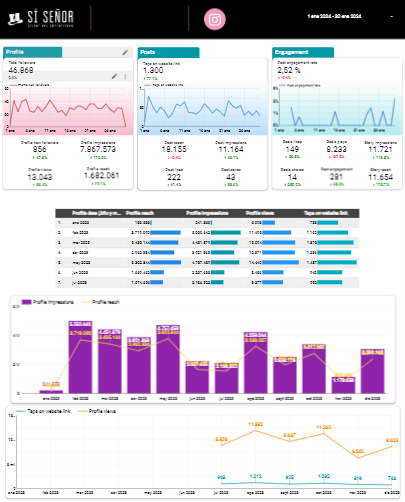The height and width of the screenshot is (502, 405).
Task: Click the Profile impressions table header
Action: coord(207,213)
